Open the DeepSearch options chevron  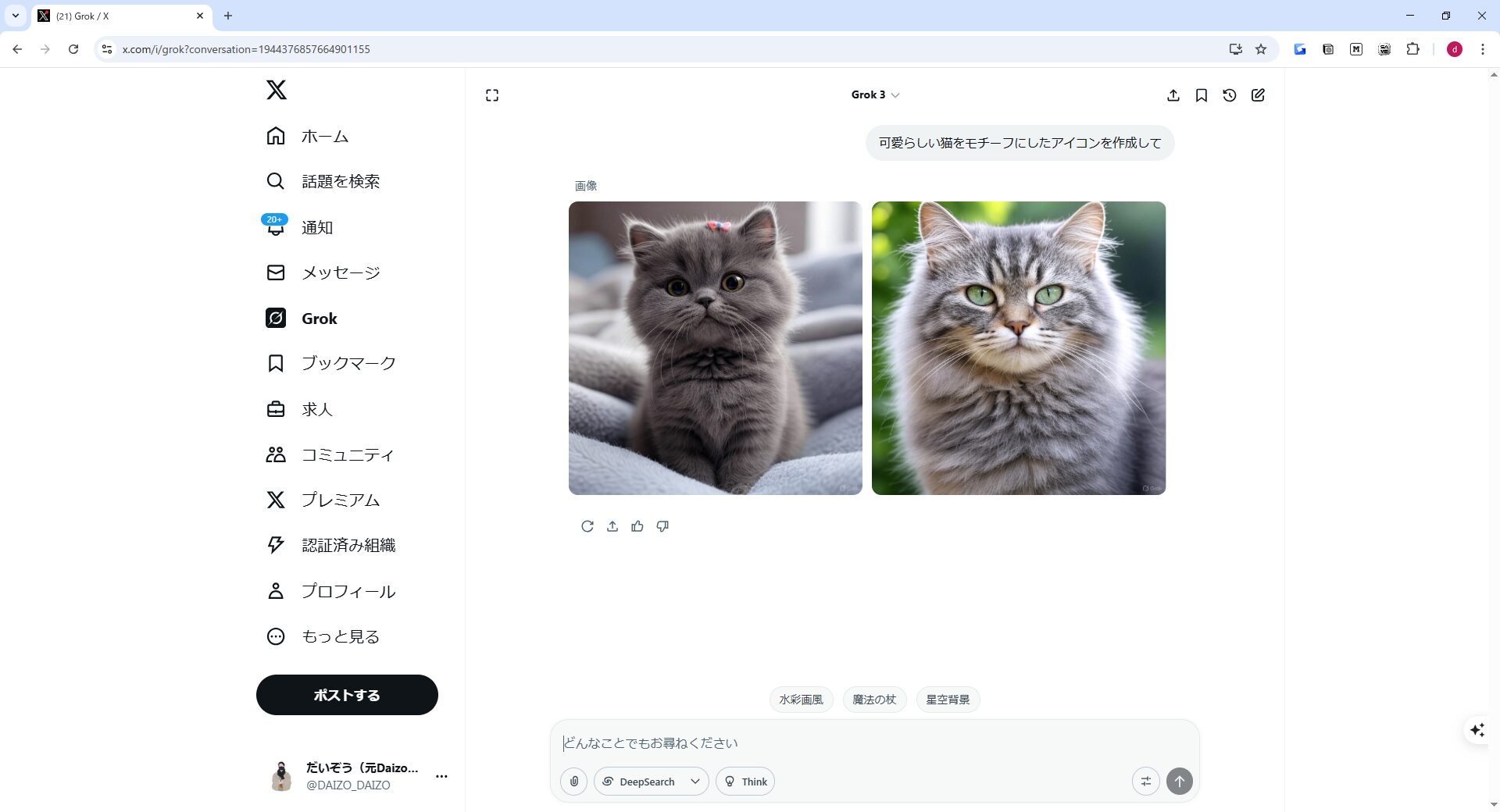click(x=694, y=781)
